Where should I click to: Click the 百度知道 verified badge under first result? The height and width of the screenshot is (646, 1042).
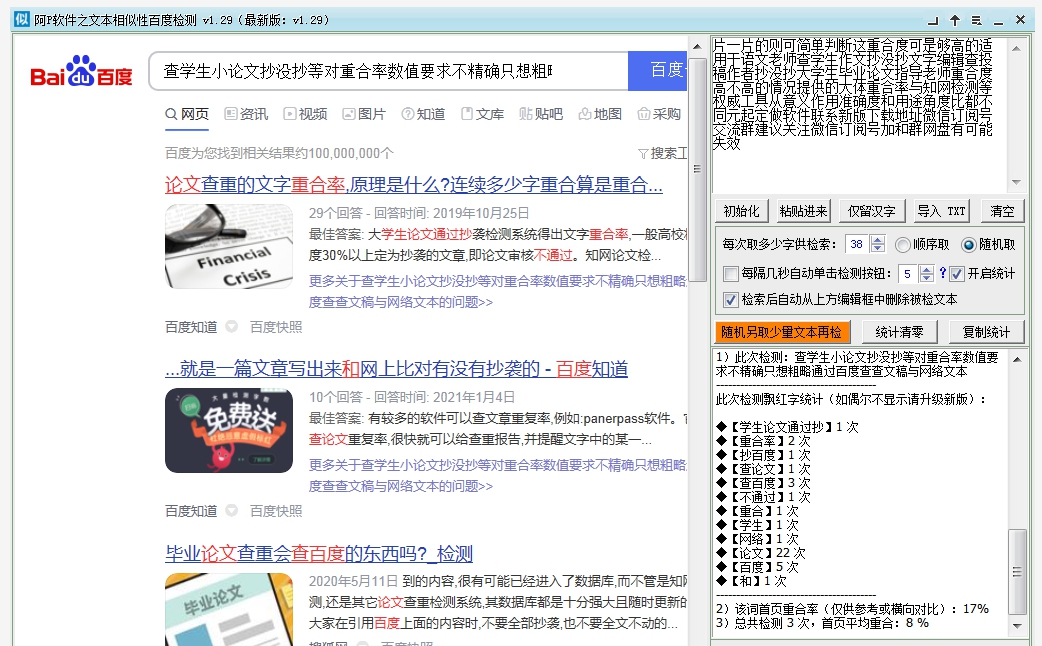[231, 326]
